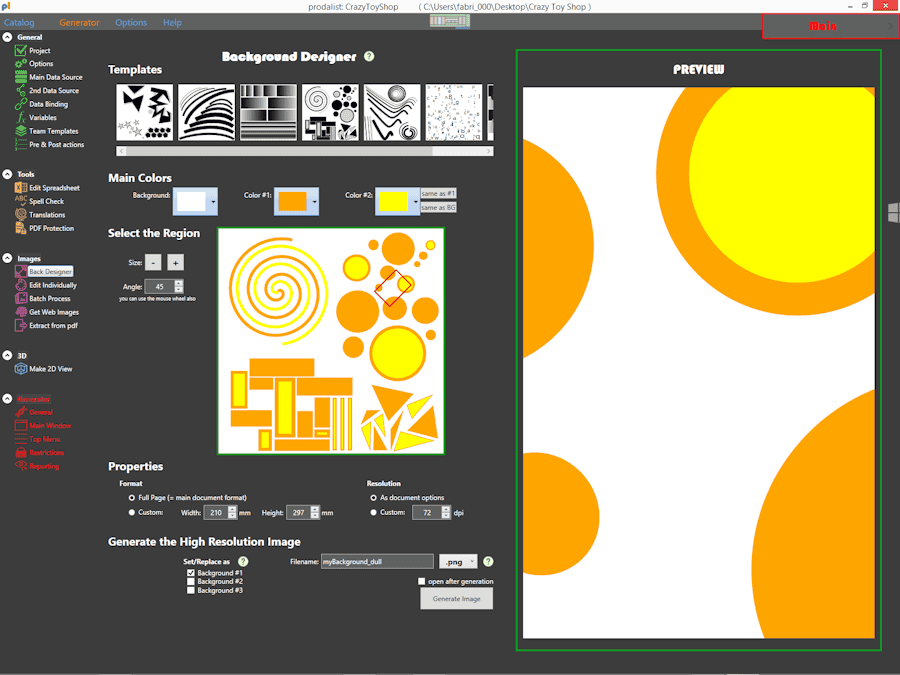Screen dimensions: 900x675
Task: Click the PDF Protection lock icon
Action: click(21, 228)
